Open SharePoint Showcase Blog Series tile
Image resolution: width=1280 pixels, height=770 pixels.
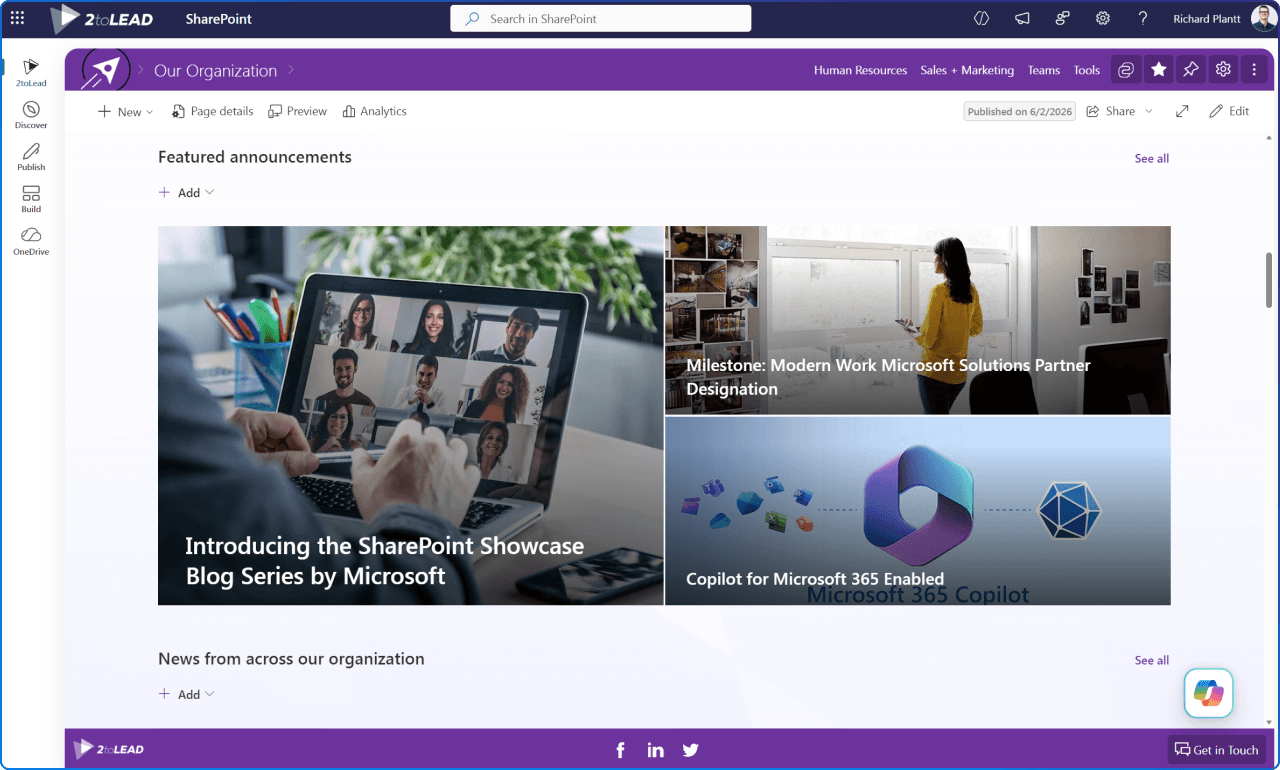click(x=410, y=415)
